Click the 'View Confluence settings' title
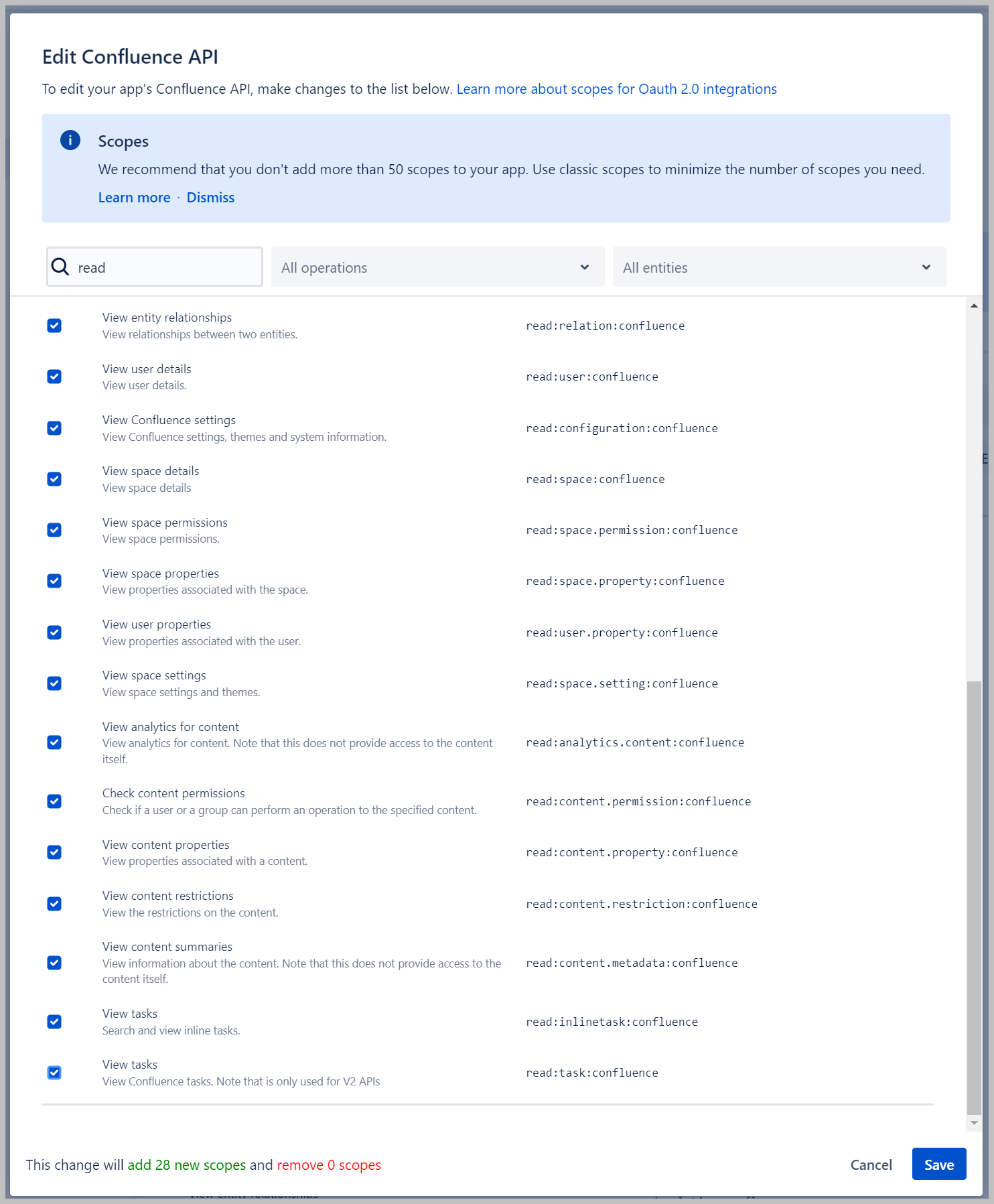Image resolution: width=994 pixels, height=1204 pixels. 169,420
